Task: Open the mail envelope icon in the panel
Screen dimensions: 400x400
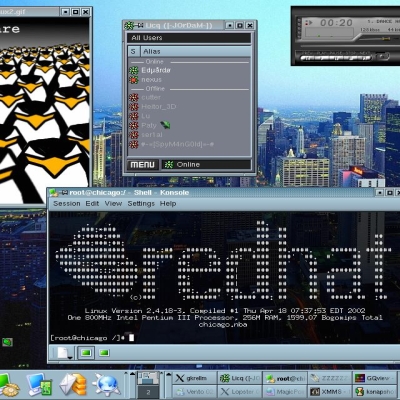Action: (73, 385)
